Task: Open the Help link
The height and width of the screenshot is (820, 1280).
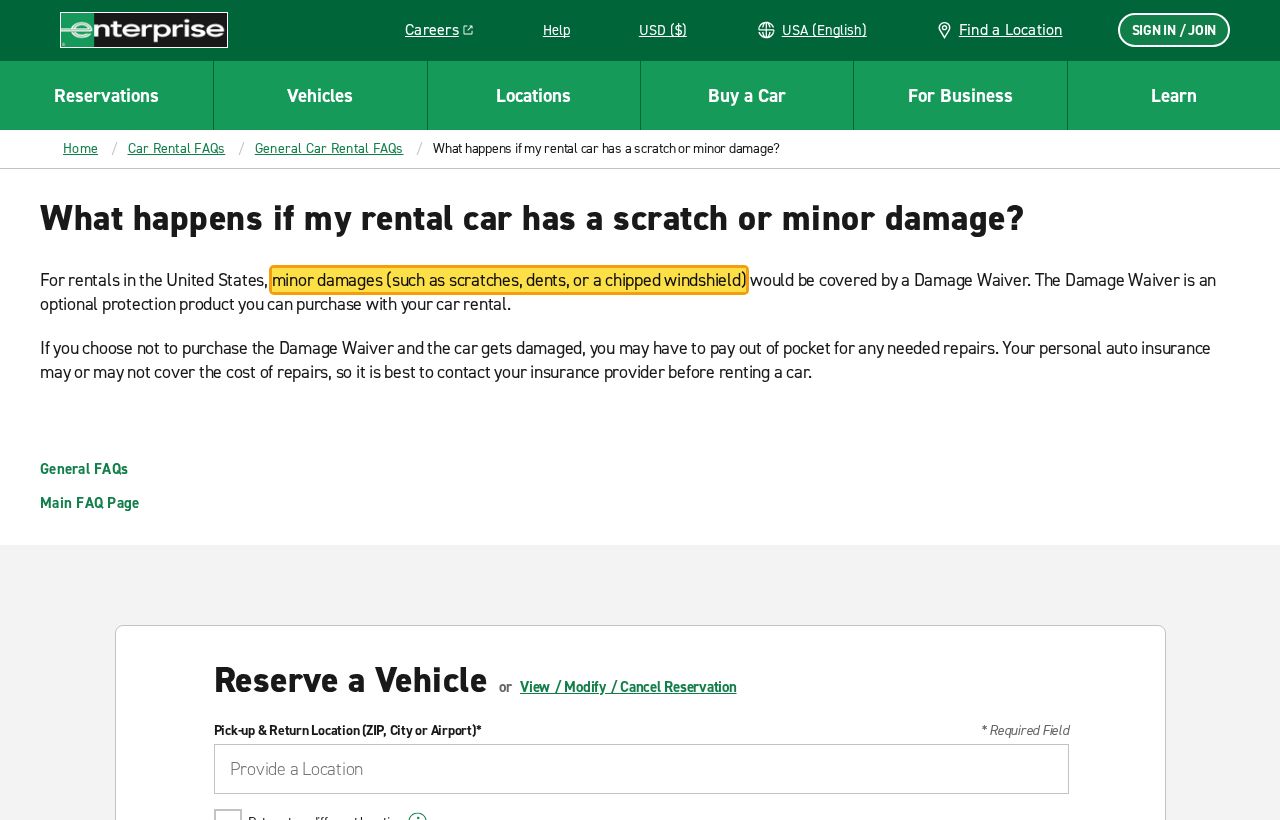Action: pyautogui.click(x=556, y=30)
